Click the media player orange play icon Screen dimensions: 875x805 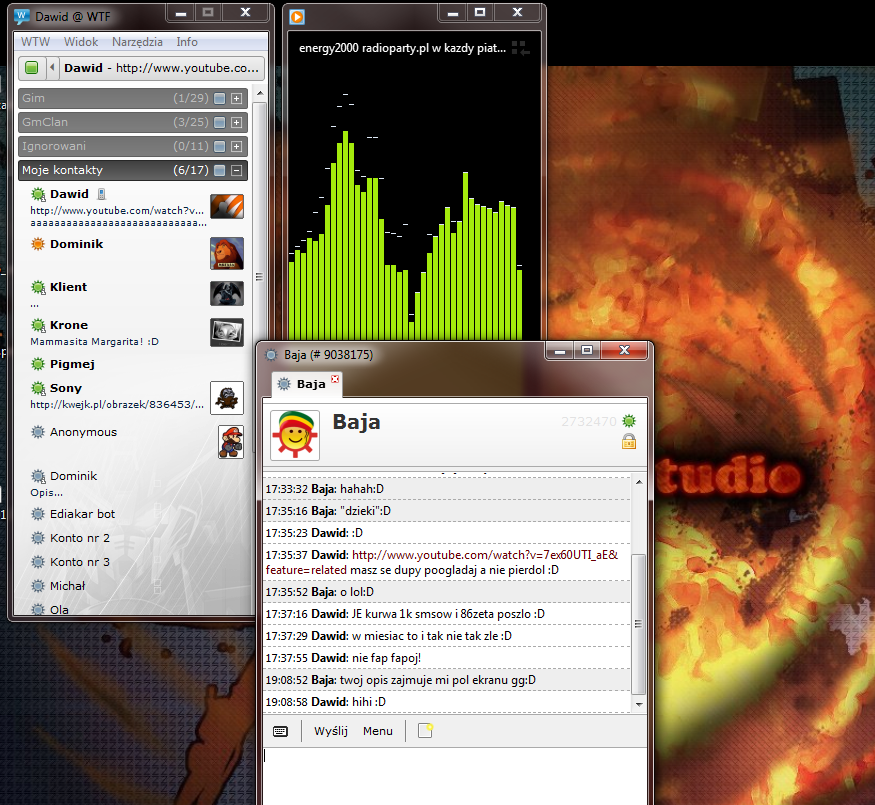pos(297,17)
